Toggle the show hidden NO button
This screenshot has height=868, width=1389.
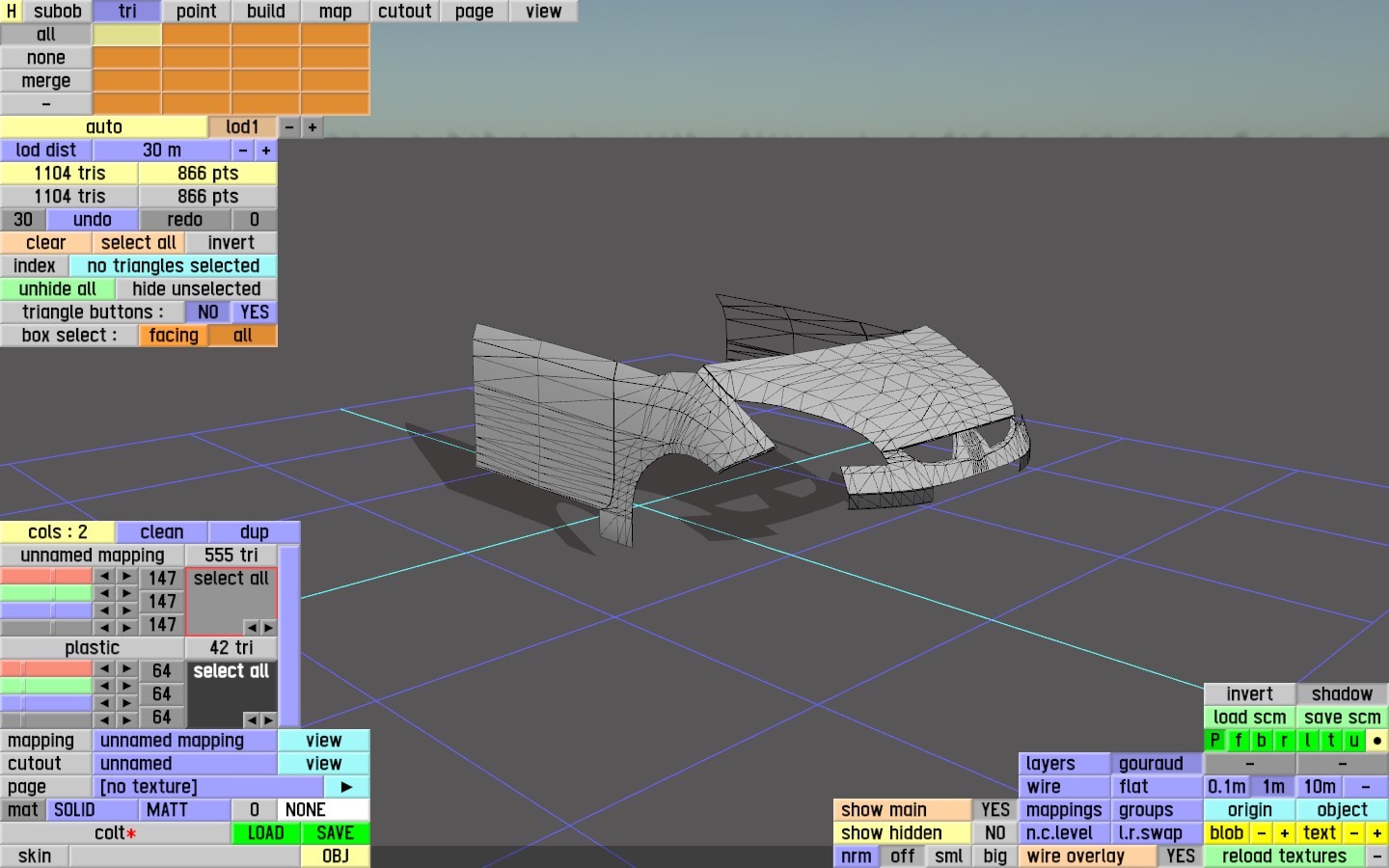[995, 833]
